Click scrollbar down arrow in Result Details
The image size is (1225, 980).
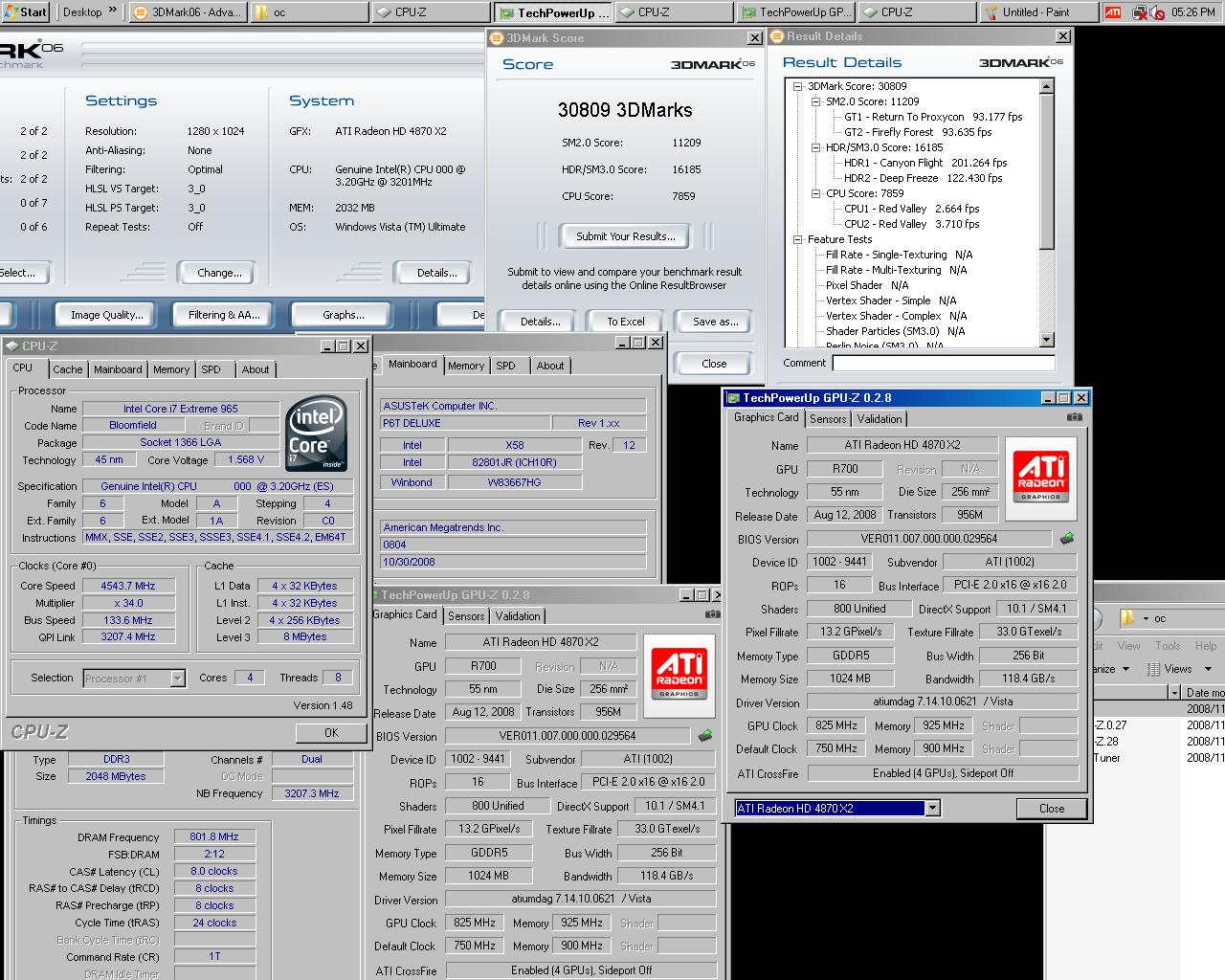coord(1046,340)
